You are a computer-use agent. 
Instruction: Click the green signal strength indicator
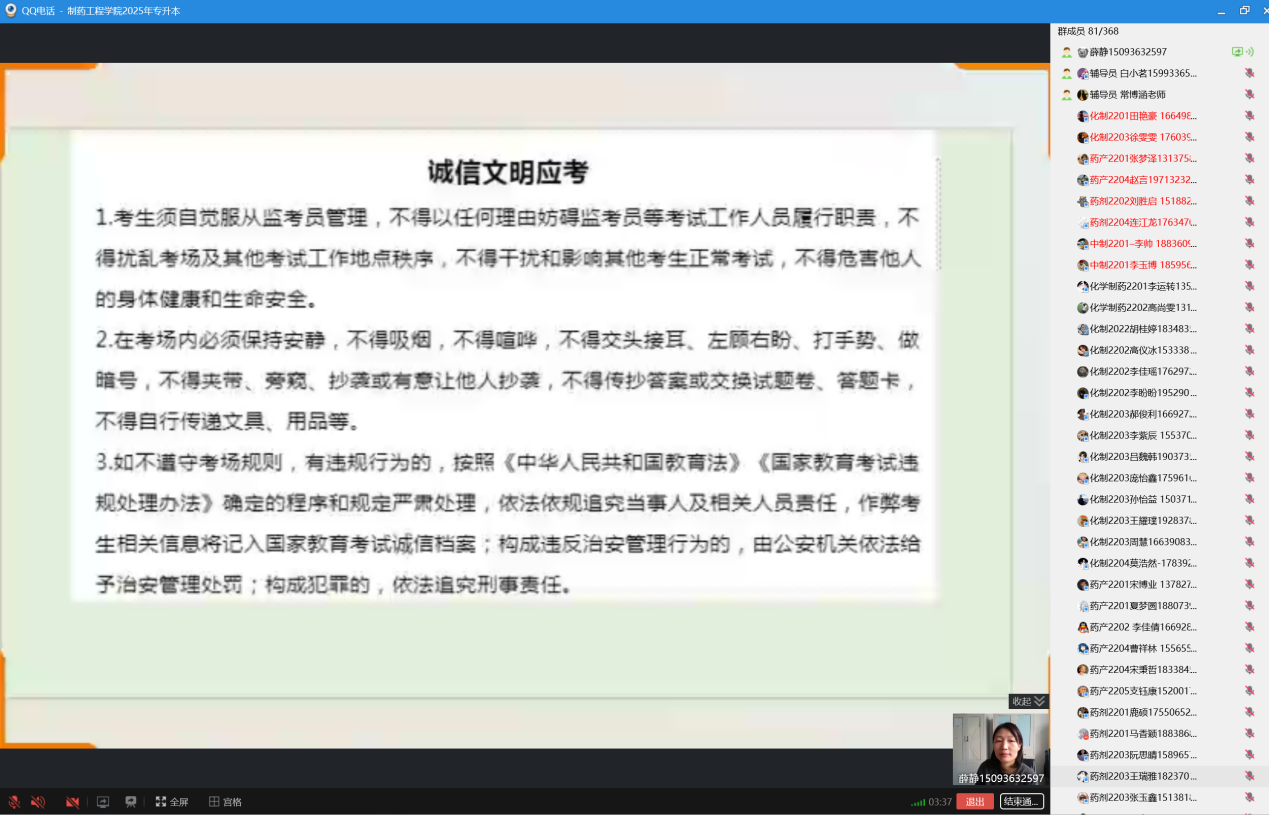pos(917,803)
